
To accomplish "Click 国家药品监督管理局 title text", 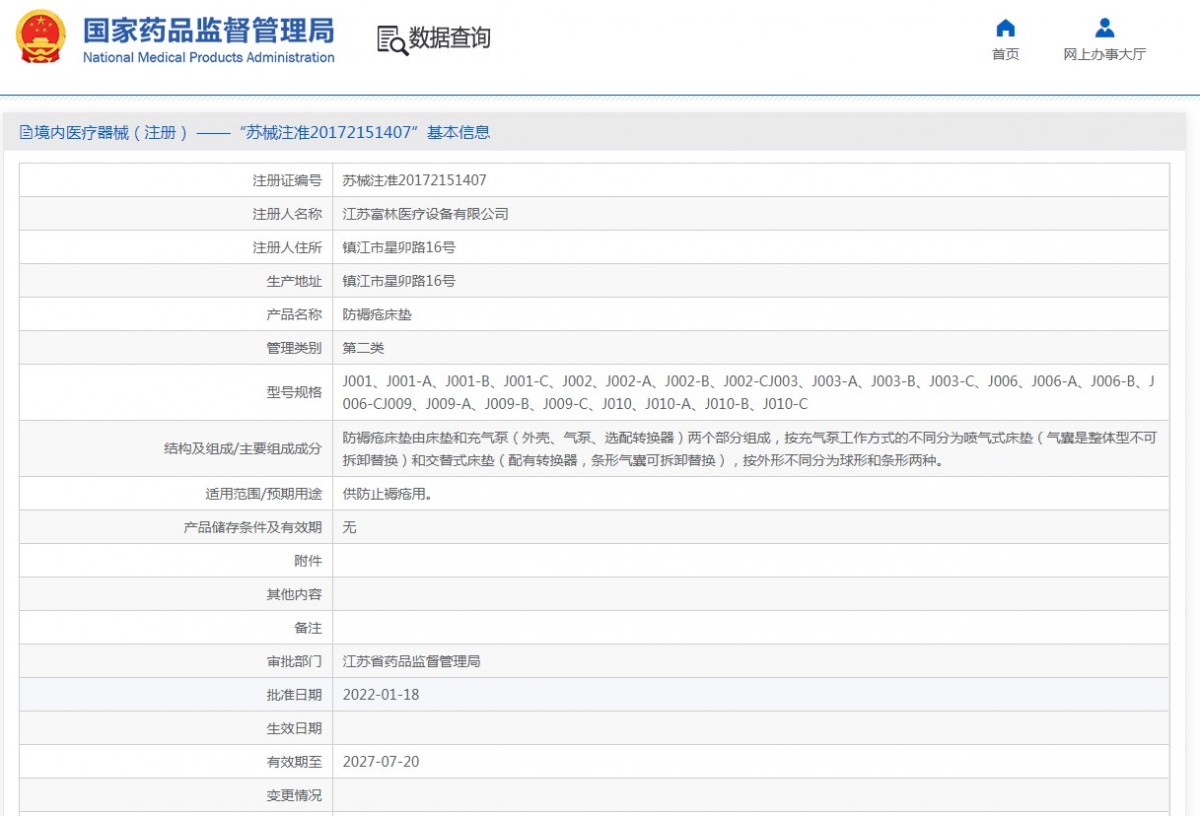I will [x=208, y=30].
